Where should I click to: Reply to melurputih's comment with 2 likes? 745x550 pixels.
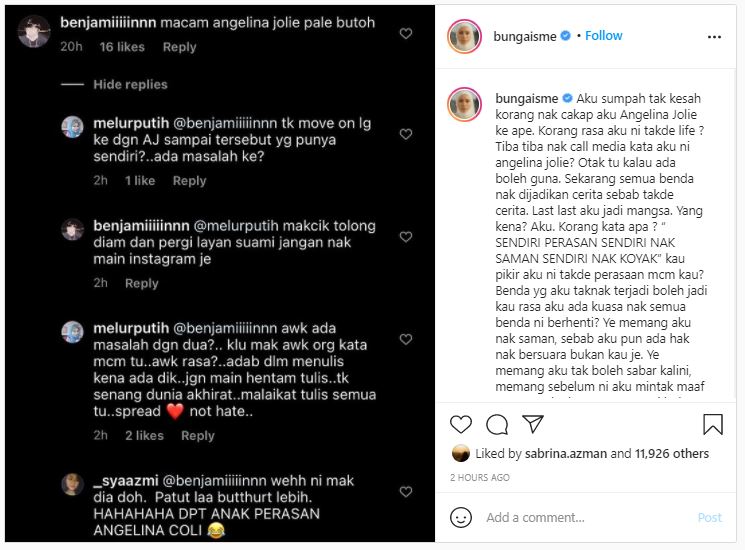tap(198, 436)
